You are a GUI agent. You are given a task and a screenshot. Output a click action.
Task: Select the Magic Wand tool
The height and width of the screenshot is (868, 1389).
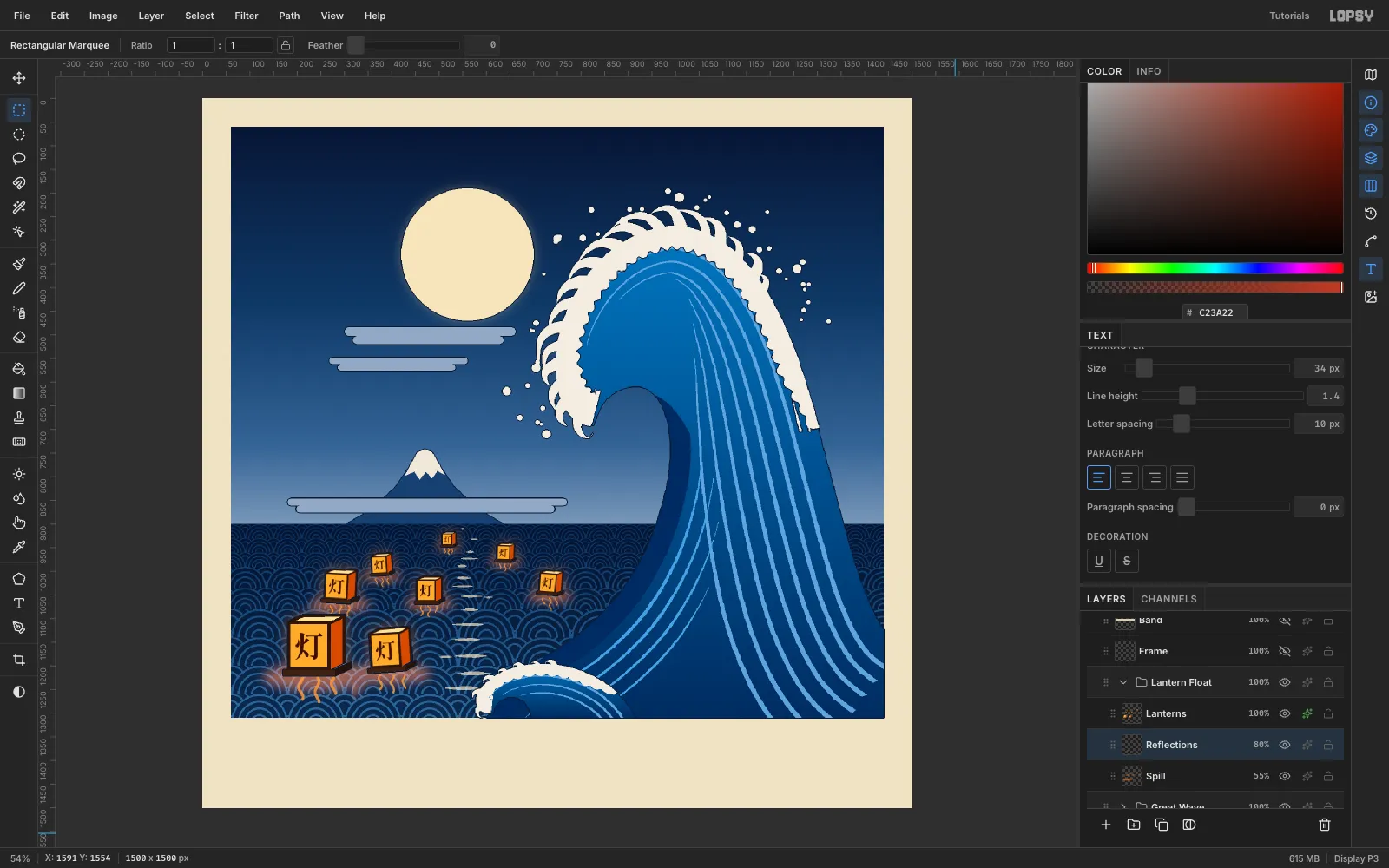[x=19, y=207]
